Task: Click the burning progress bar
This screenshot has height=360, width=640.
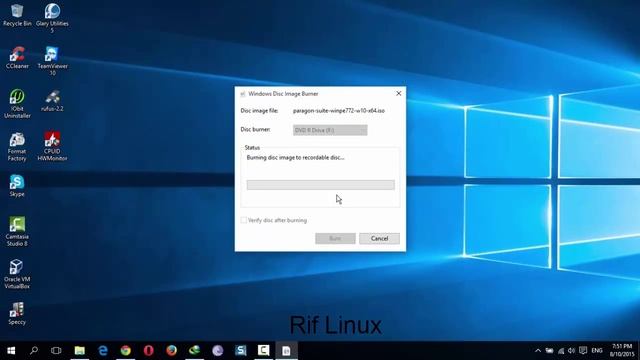Action: pos(320,185)
